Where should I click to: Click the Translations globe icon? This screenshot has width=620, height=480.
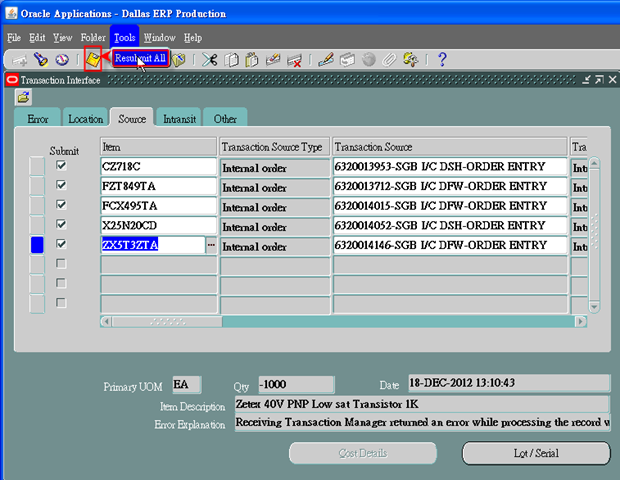369,60
